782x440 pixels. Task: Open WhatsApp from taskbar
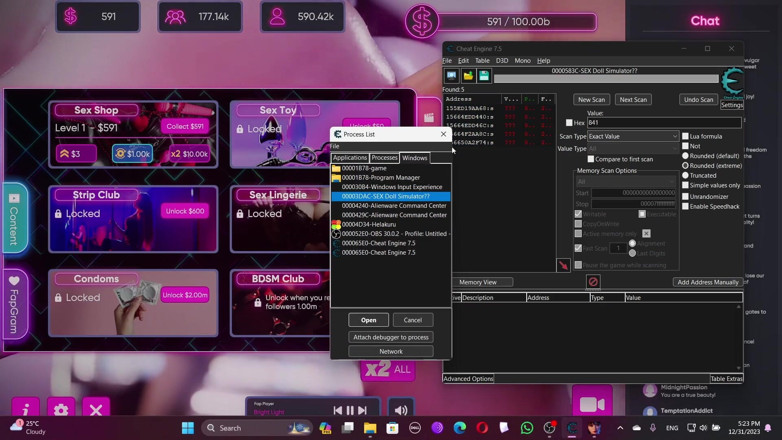click(x=527, y=428)
